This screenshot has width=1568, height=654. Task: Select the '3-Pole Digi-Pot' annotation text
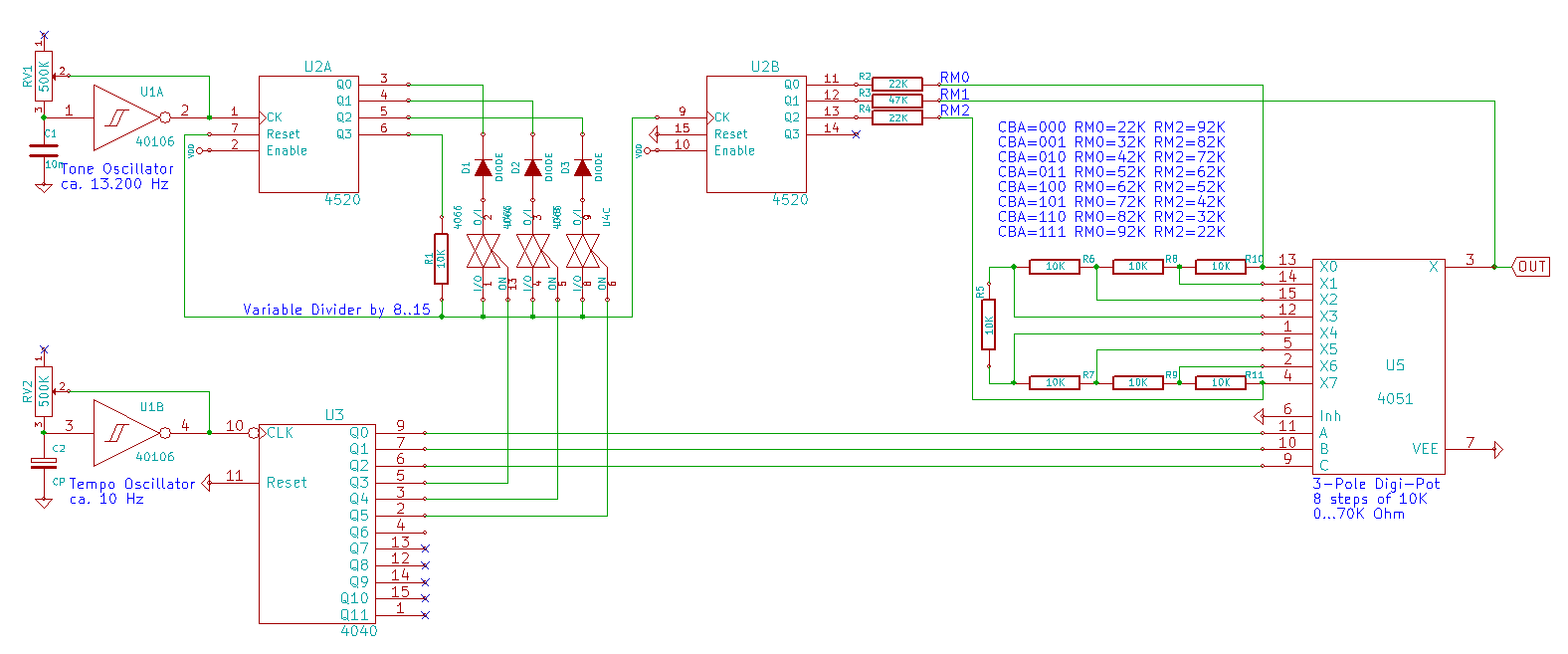click(x=1376, y=484)
